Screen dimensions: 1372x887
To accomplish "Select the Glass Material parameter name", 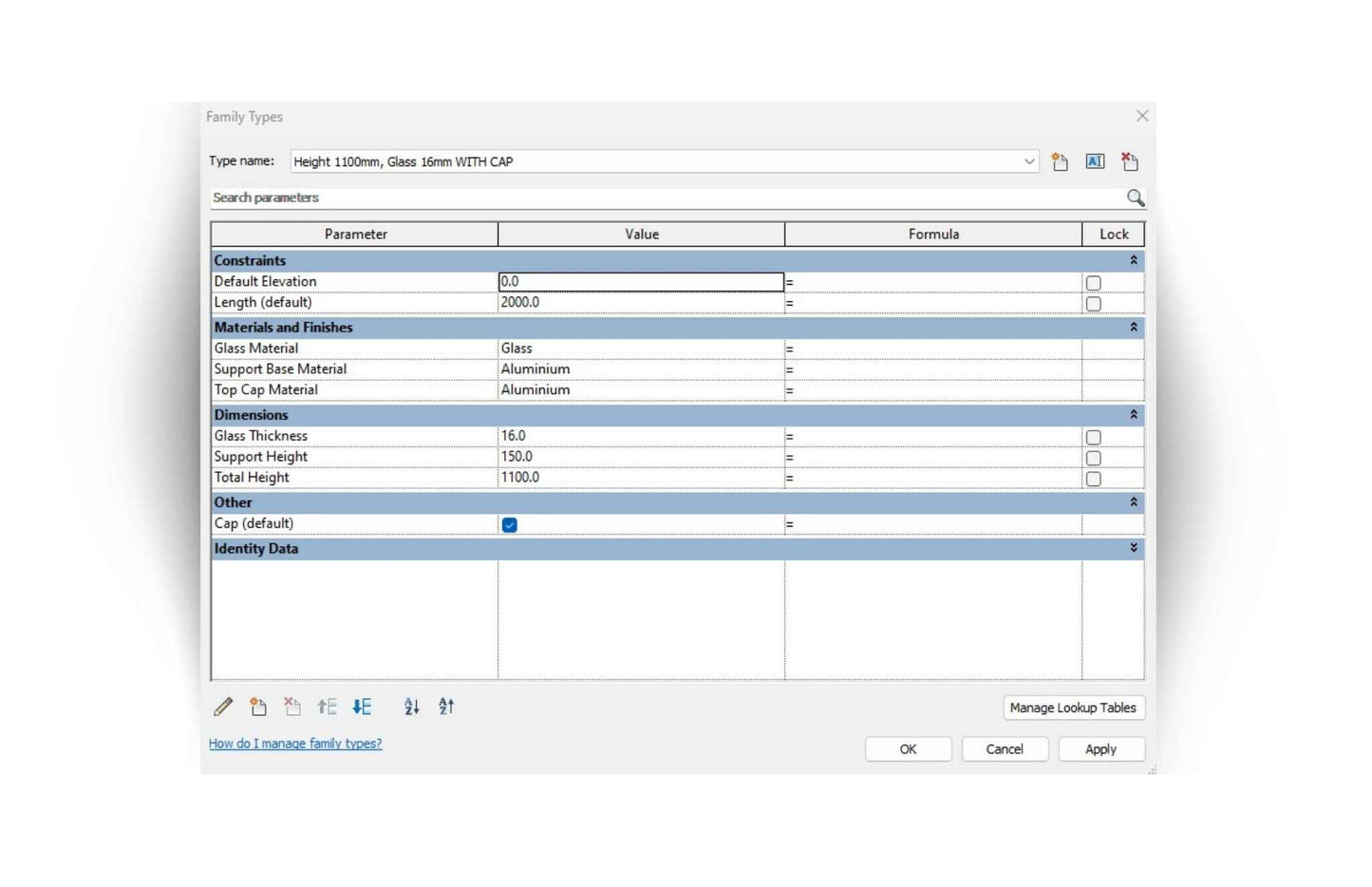I will coord(256,349).
